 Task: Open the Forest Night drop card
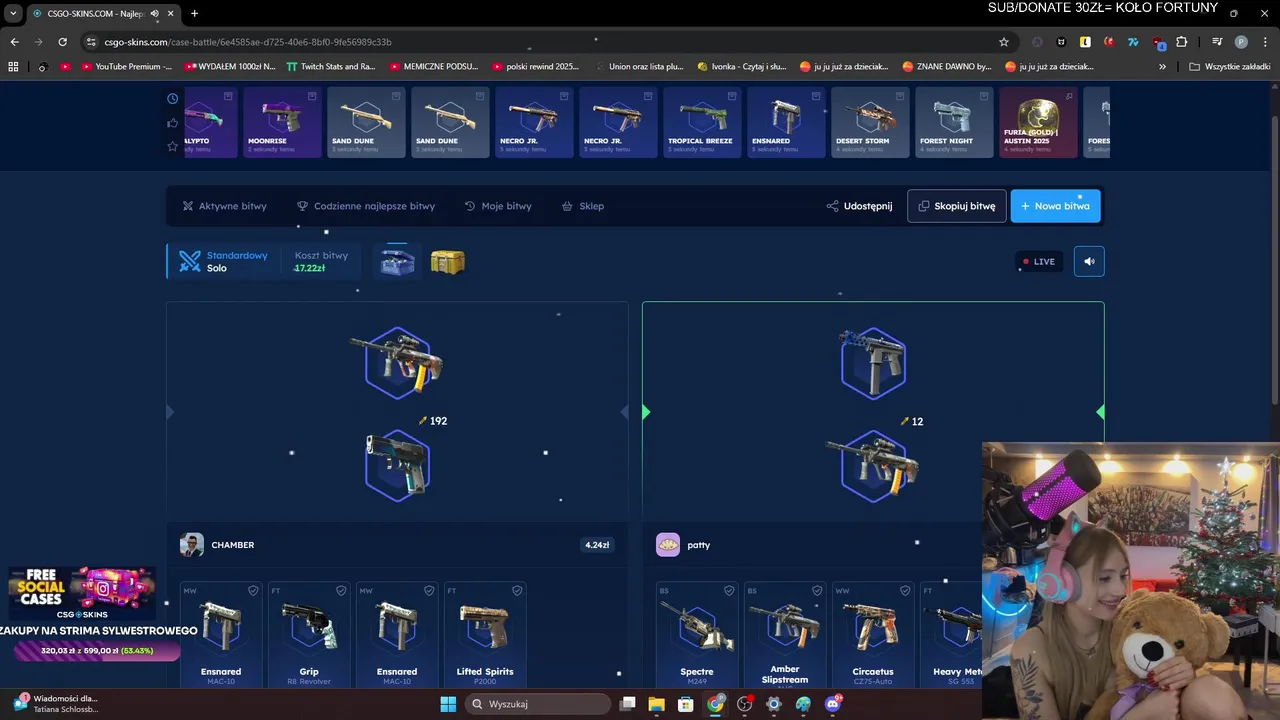(954, 123)
